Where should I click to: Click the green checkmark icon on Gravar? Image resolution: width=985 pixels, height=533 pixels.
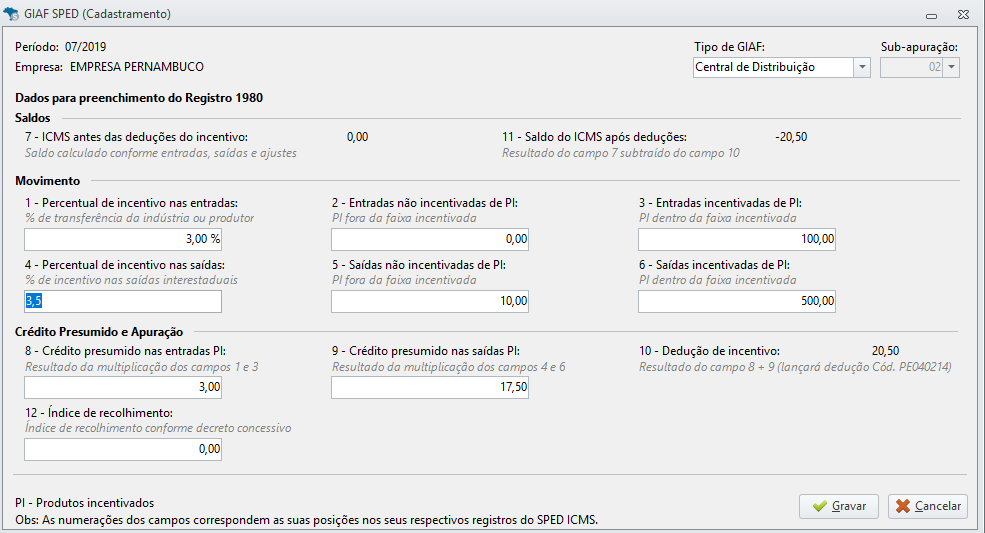tap(819, 506)
